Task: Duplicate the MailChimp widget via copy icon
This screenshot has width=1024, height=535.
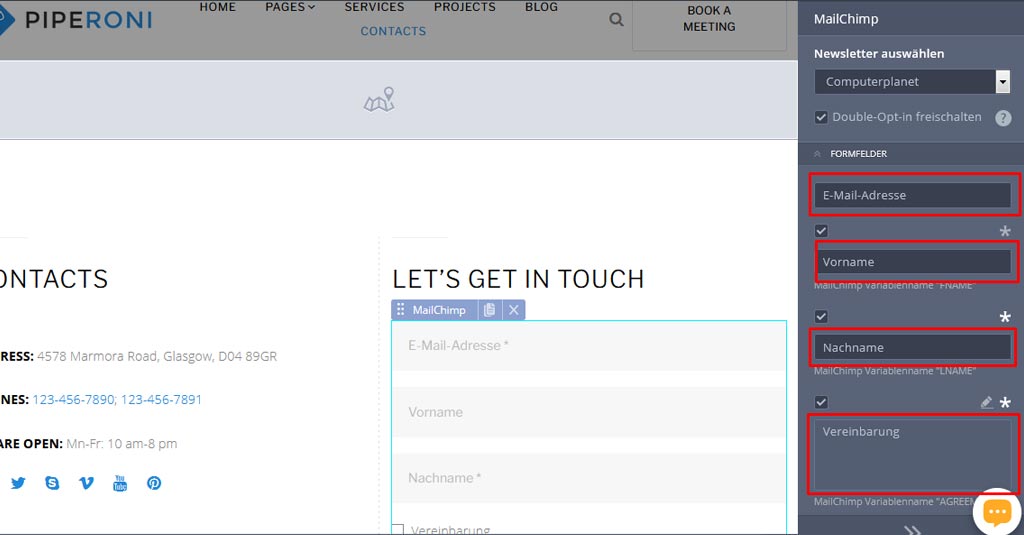Action: pos(489,310)
